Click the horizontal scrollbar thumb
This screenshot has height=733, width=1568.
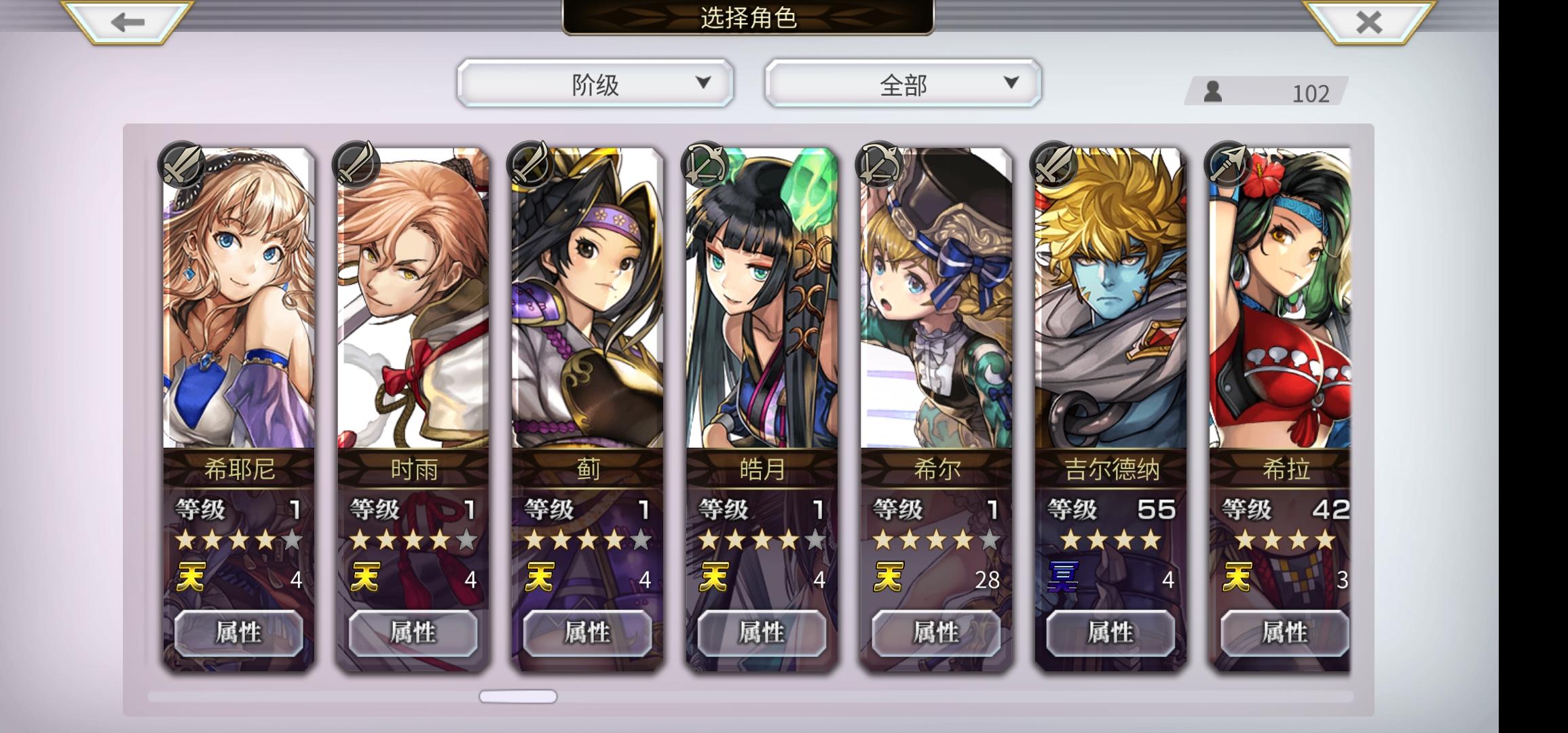518,696
